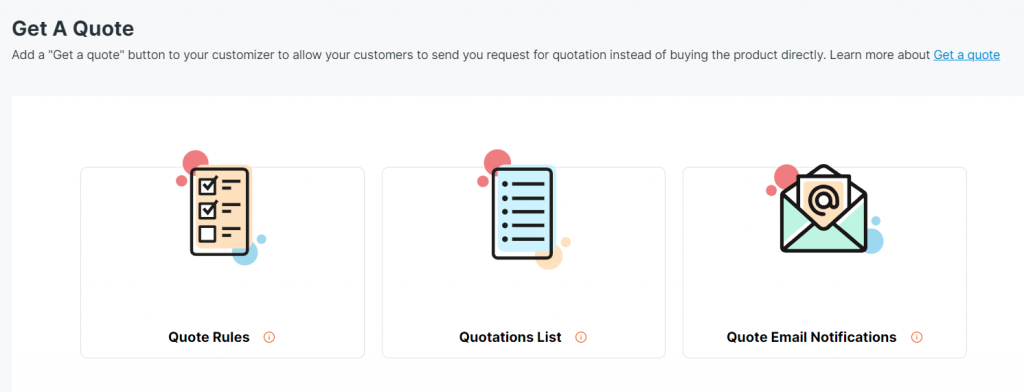Click the orange circle below the list document
Image resolution: width=1024 pixels, height=392 pixels.
click(549, 257)
